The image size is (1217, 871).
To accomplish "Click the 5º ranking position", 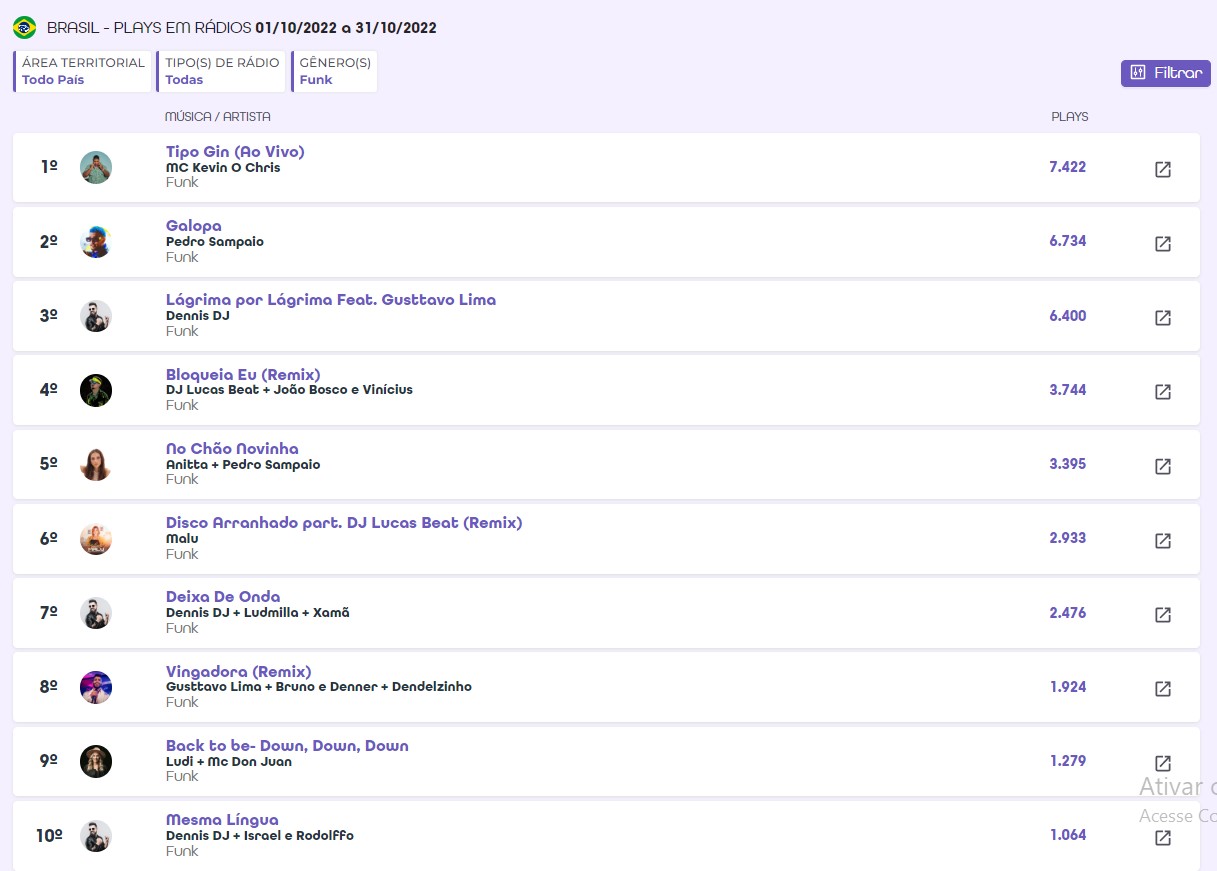I will [x=49, y=464].
